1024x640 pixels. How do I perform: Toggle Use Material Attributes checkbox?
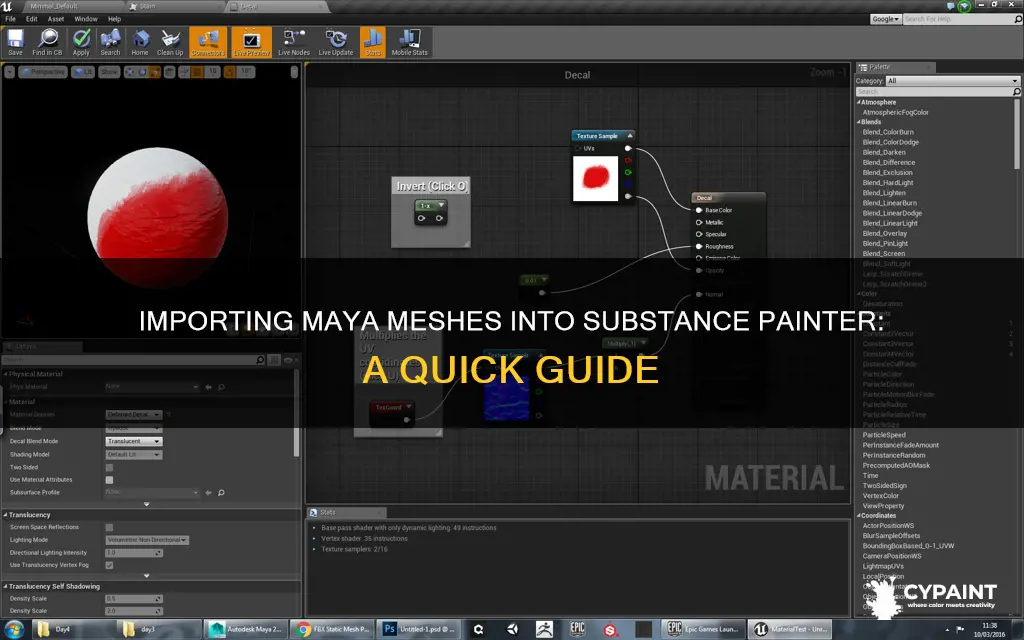click(x=109, y=480)
